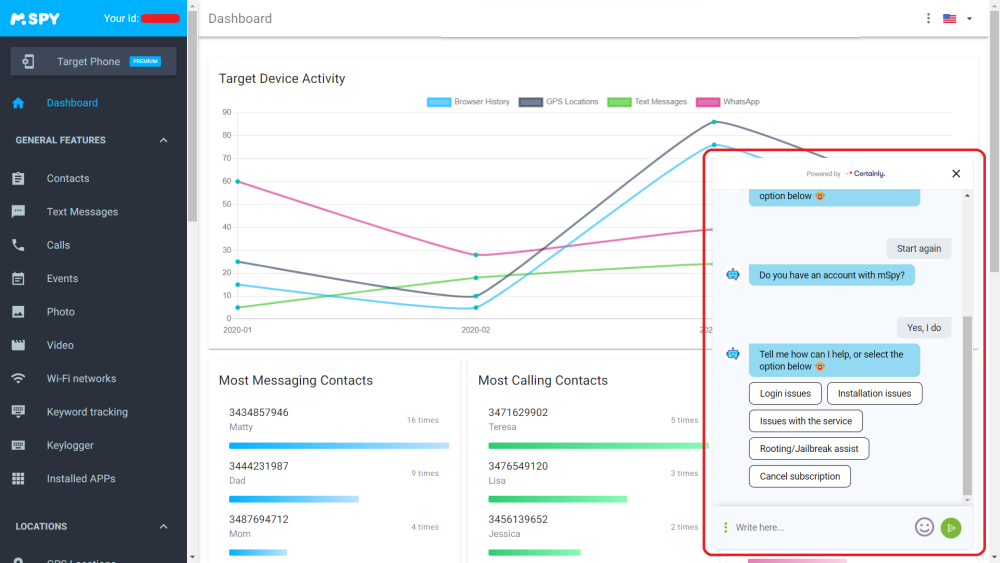
Task: Click the chat scrollbar thumb
Action: tap(967, 406)
